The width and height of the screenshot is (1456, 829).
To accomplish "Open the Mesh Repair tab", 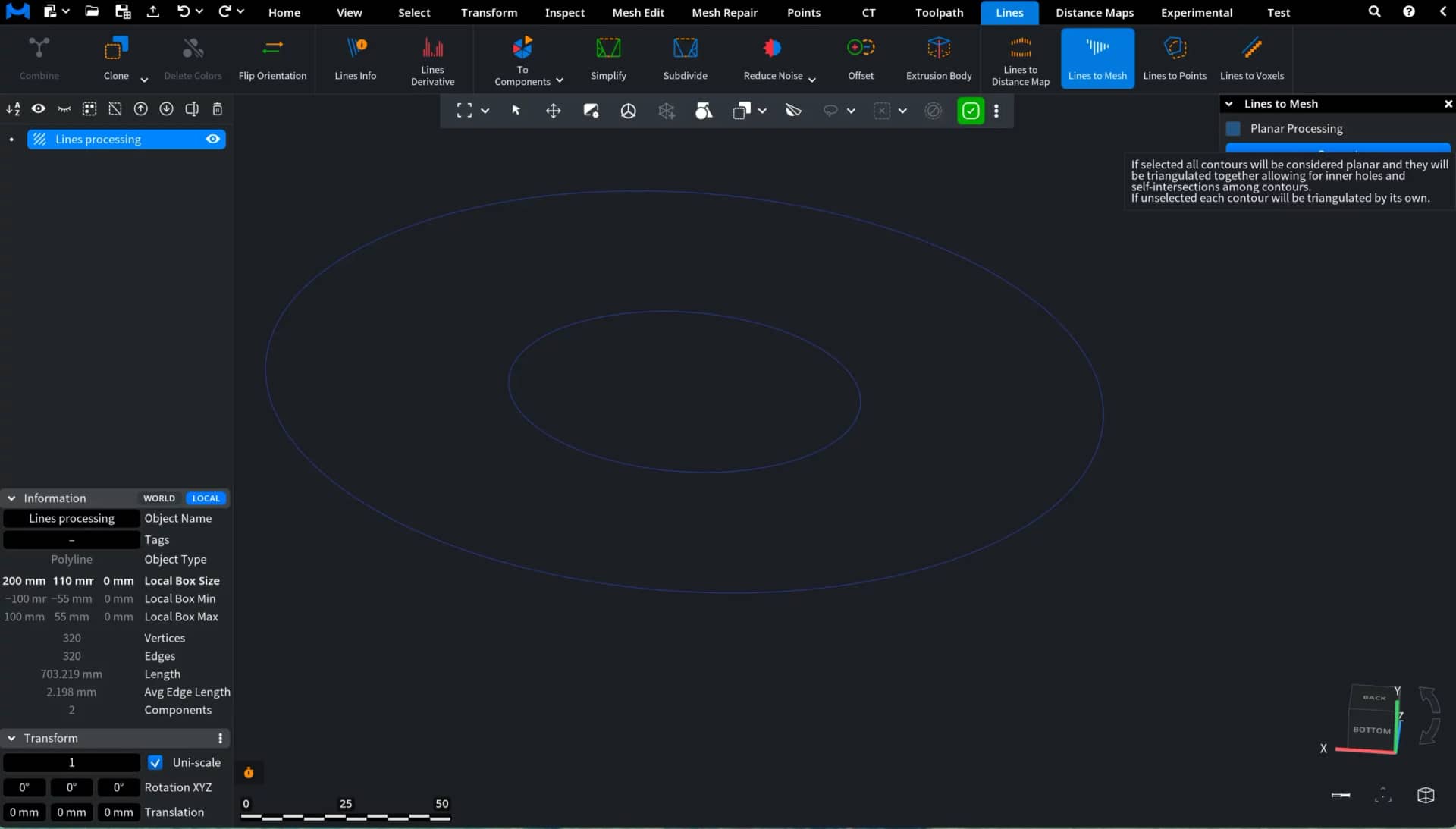I will [x=724, y=12].
